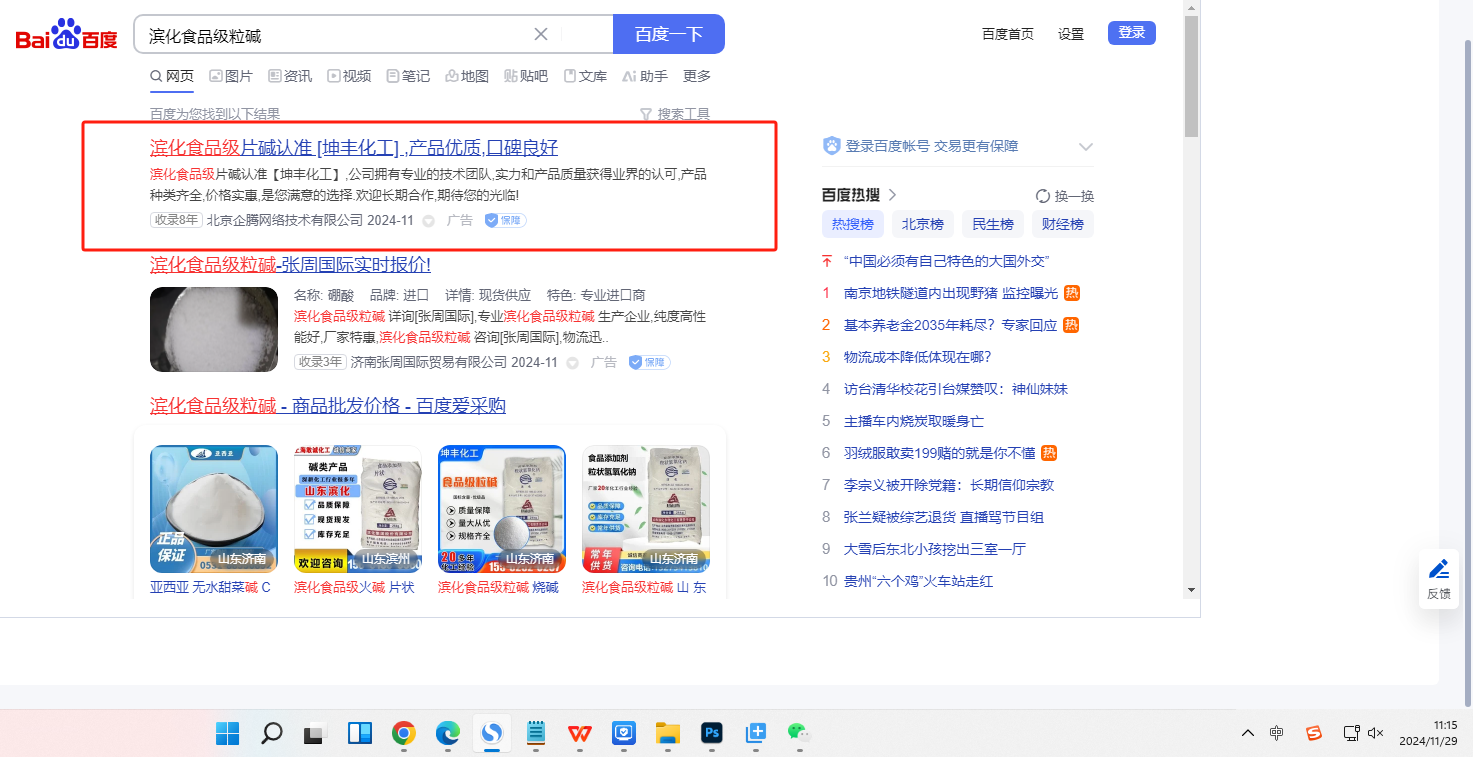Select the 热搜榜 hot list tab
Image resolution: width=1473 pixels, height=757 pixels.
coord(853,224)
